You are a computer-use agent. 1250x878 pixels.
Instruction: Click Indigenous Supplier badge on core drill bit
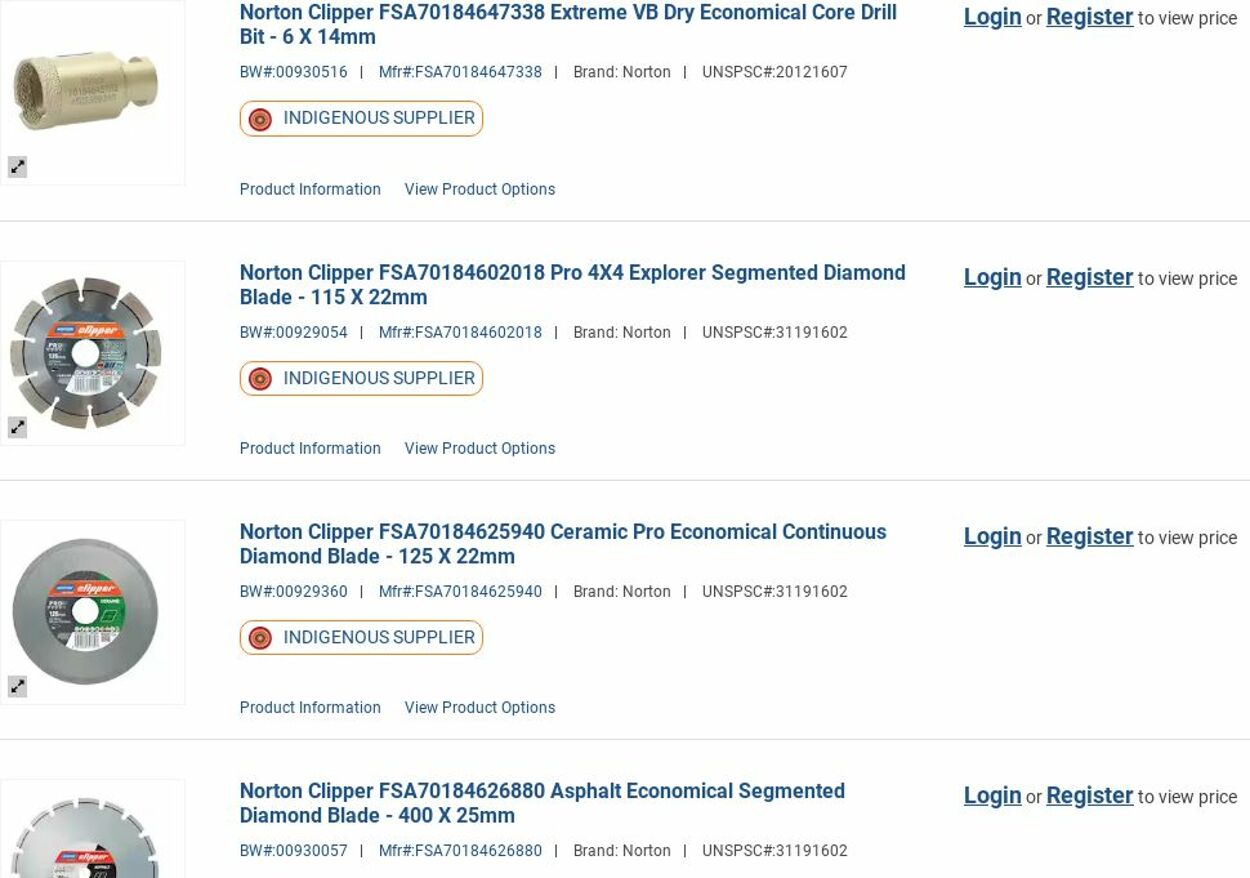(361, 119)
